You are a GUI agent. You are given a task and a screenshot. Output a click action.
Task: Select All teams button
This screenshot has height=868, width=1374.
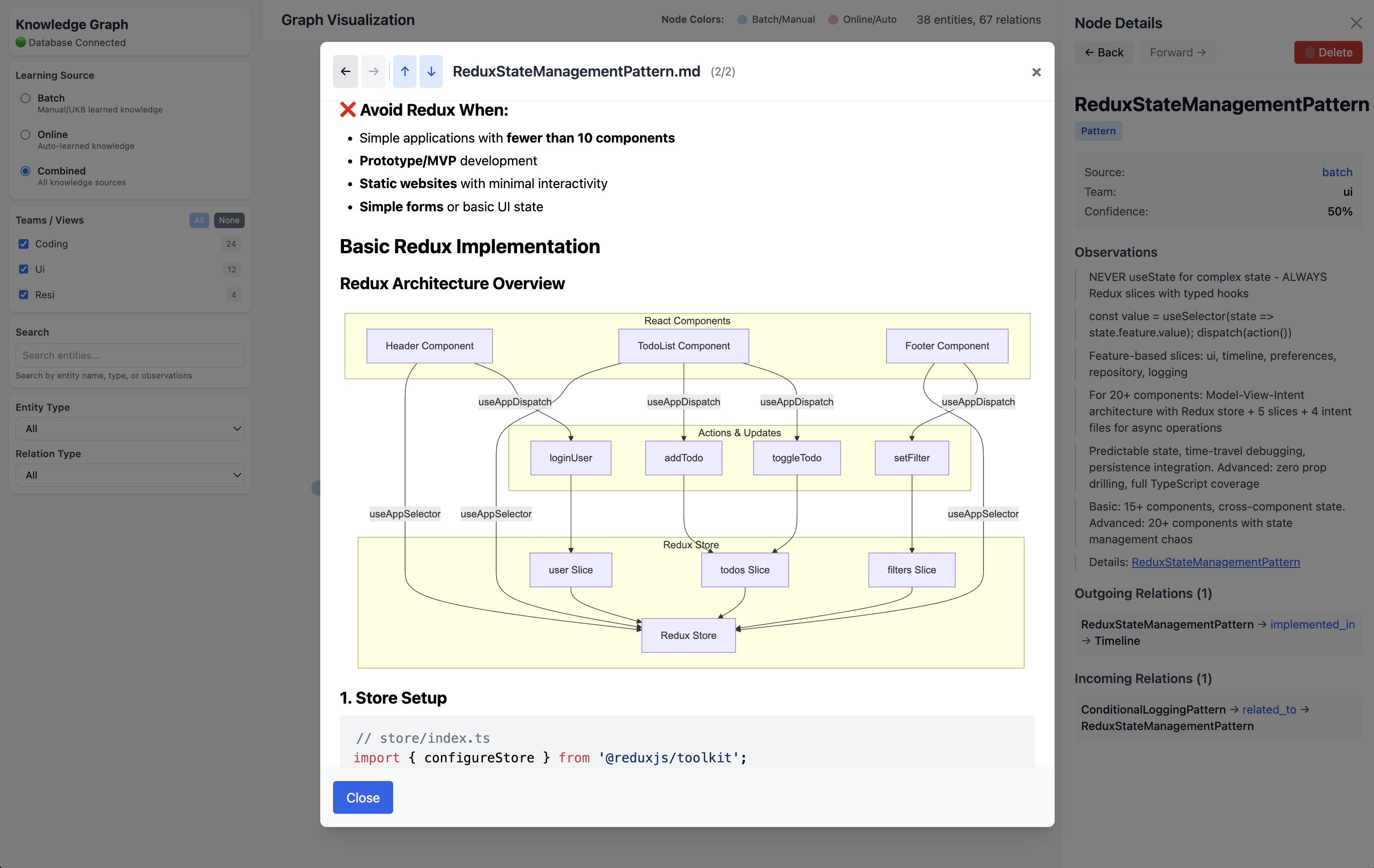[x=199, y=220]
